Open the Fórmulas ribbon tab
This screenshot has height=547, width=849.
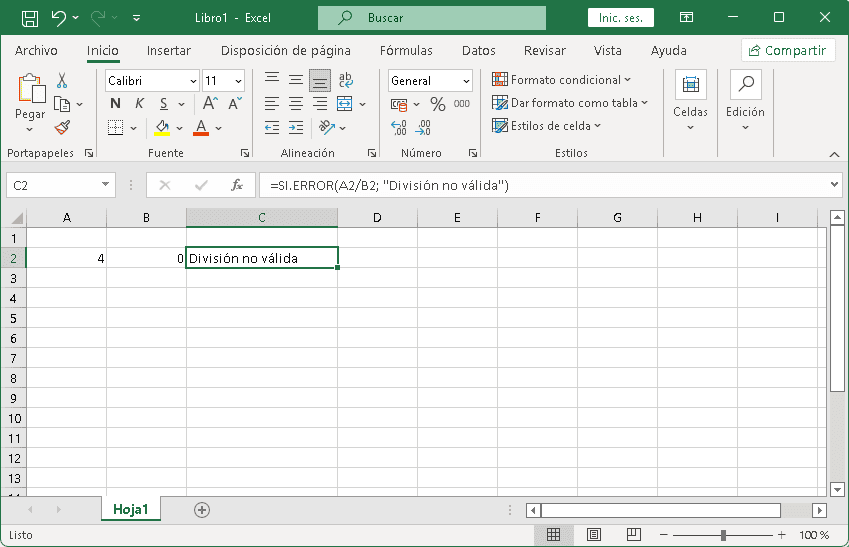pyautogui.click(x=406, y=51)
